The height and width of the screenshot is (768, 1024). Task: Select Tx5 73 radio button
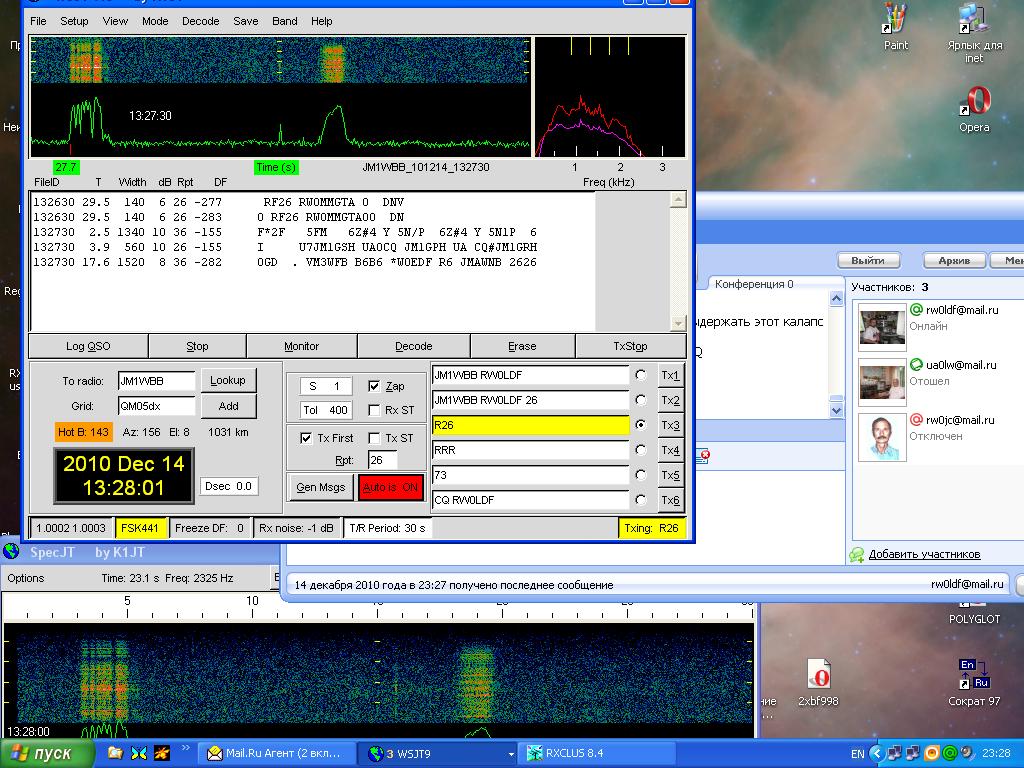click(x=641, y=475)
